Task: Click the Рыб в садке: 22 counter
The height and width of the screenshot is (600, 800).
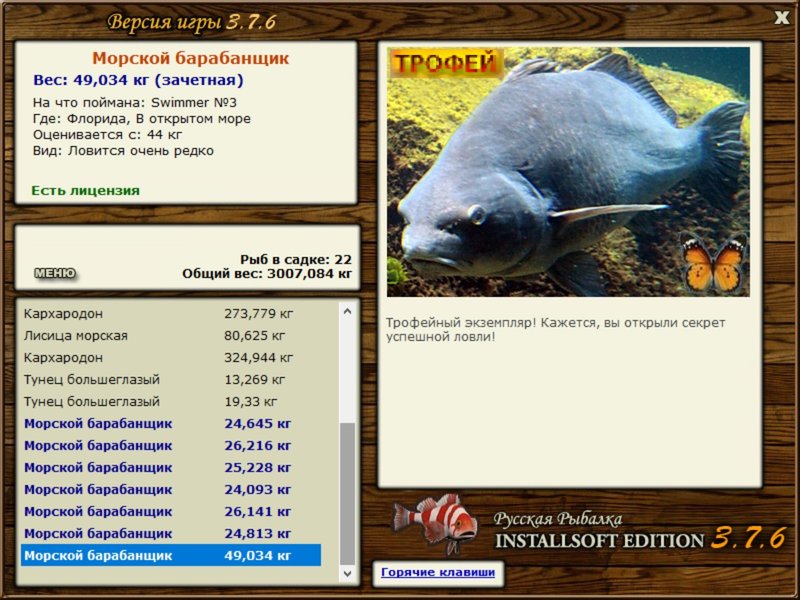Action: pyautogui.click(x=296, y=259)
